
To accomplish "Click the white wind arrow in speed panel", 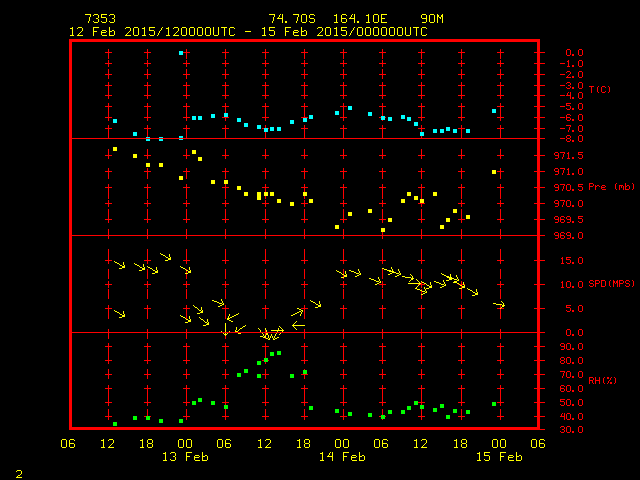I will click(298, 325).
